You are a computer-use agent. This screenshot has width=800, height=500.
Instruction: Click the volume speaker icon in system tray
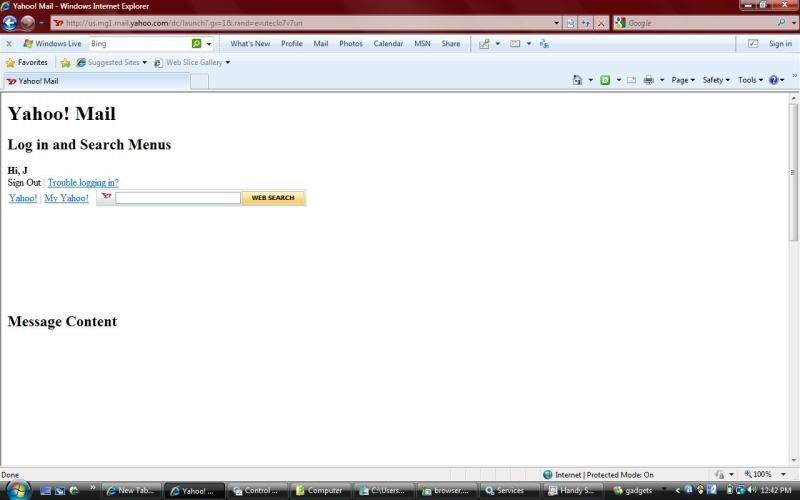751,490
